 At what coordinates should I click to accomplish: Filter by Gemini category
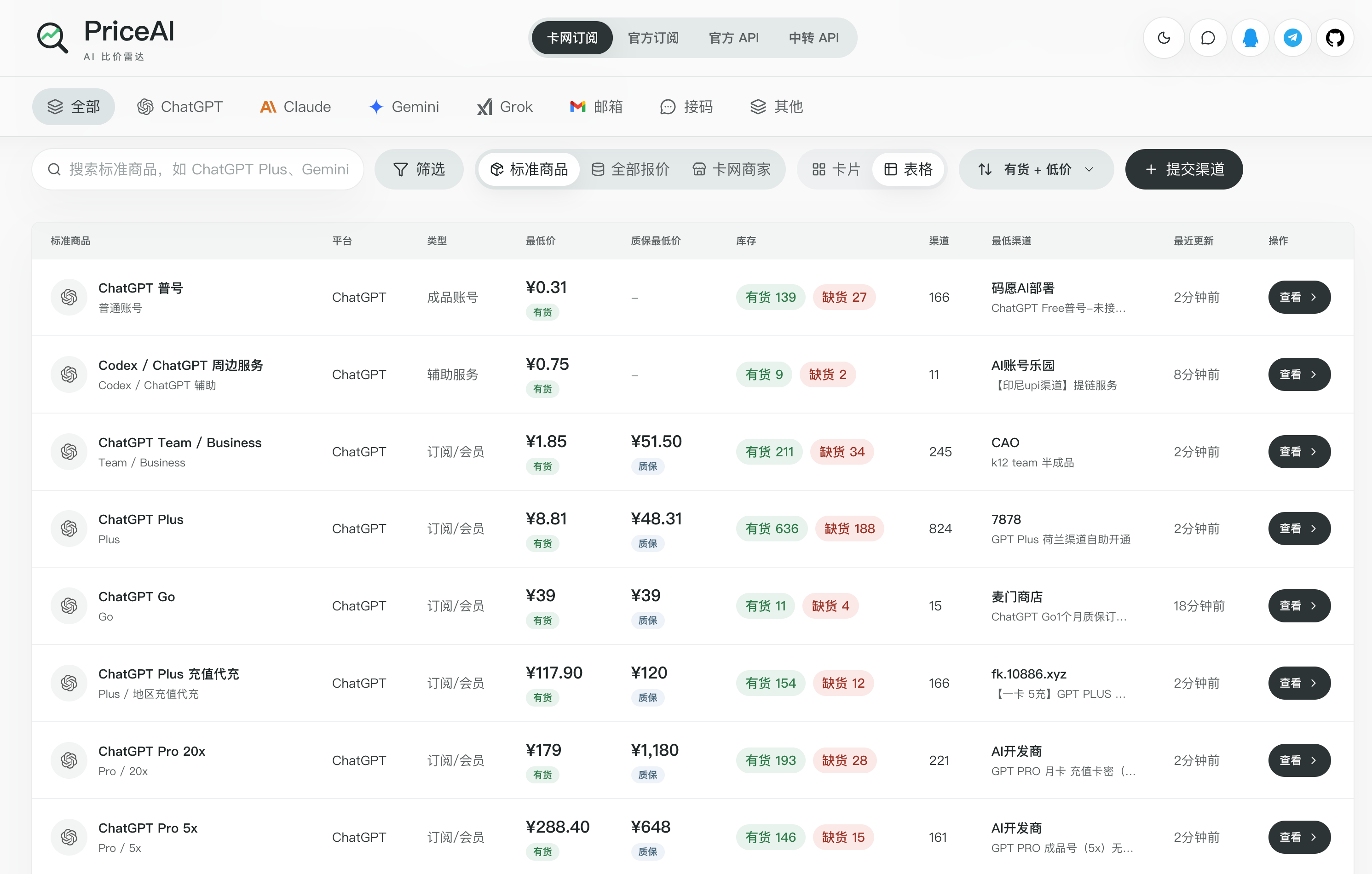pyautogui.click(x=404, y=107)
